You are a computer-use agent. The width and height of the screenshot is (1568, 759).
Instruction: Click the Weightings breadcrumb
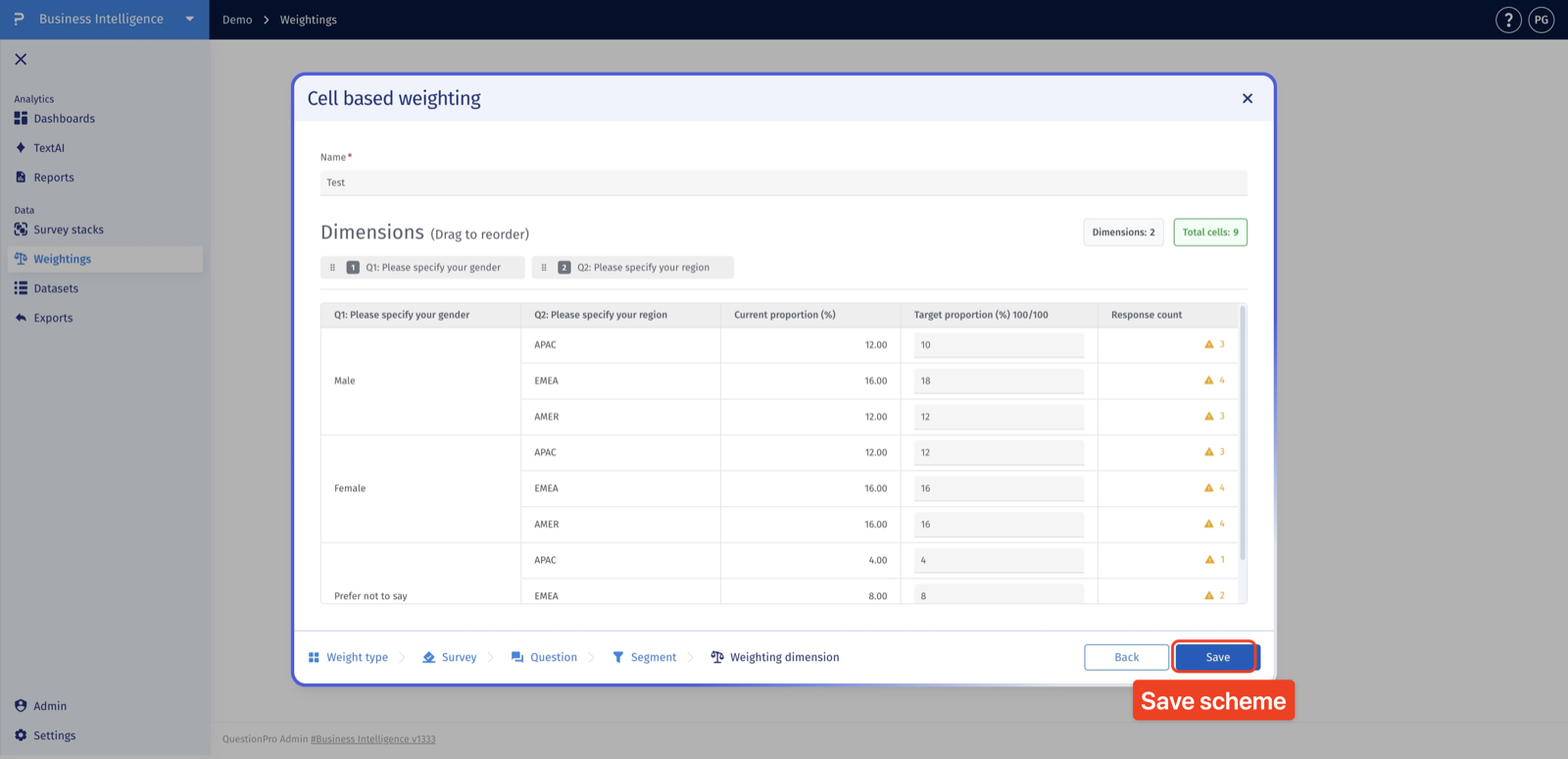coord(309,20)
